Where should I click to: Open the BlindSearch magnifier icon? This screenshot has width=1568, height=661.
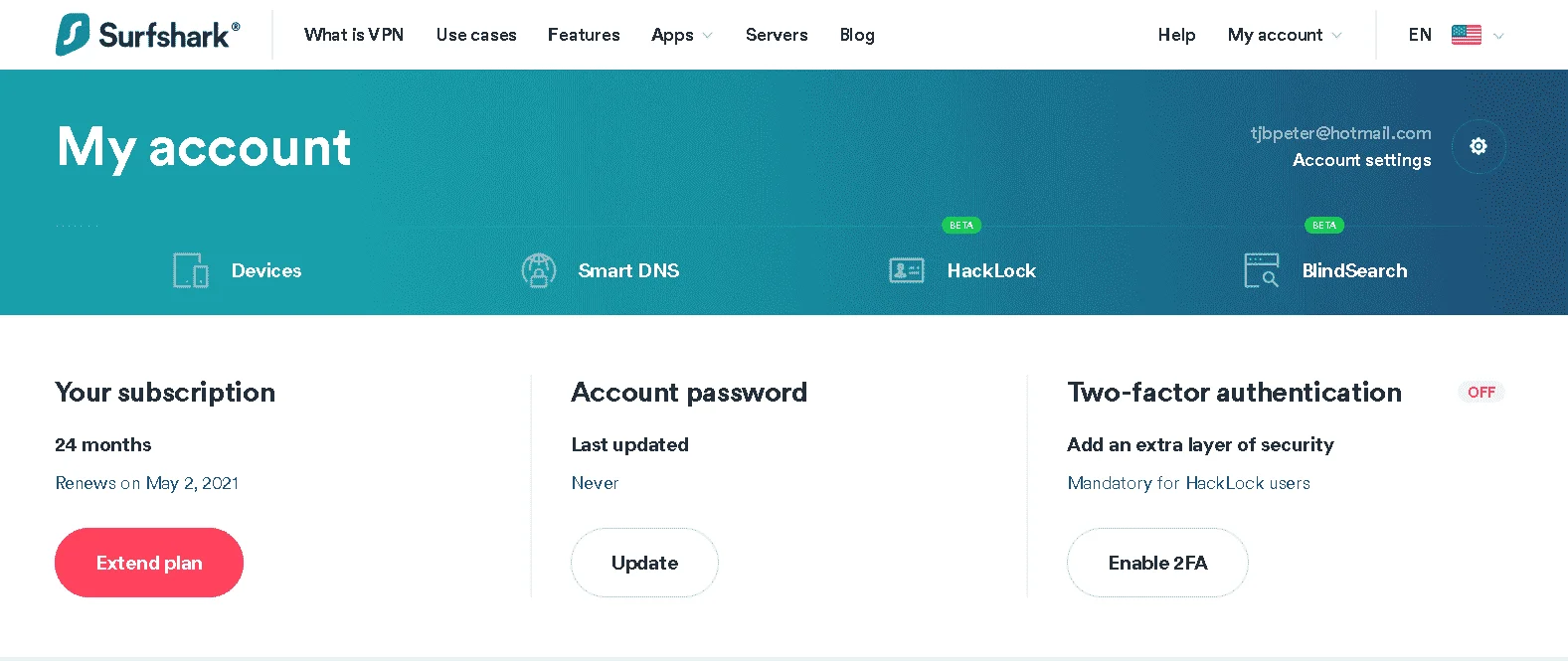click(x=1262, y=270)
